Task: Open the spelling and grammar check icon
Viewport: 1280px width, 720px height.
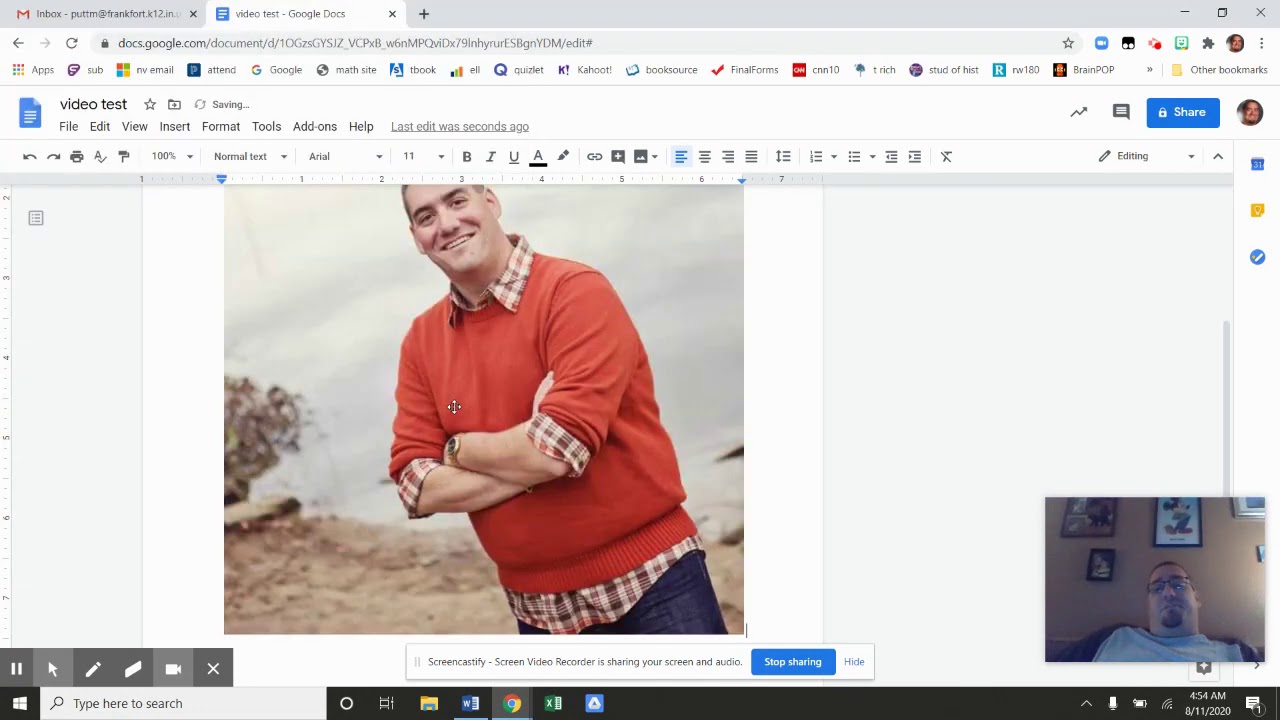Action: pyautogui.click(x=100, y=156)
